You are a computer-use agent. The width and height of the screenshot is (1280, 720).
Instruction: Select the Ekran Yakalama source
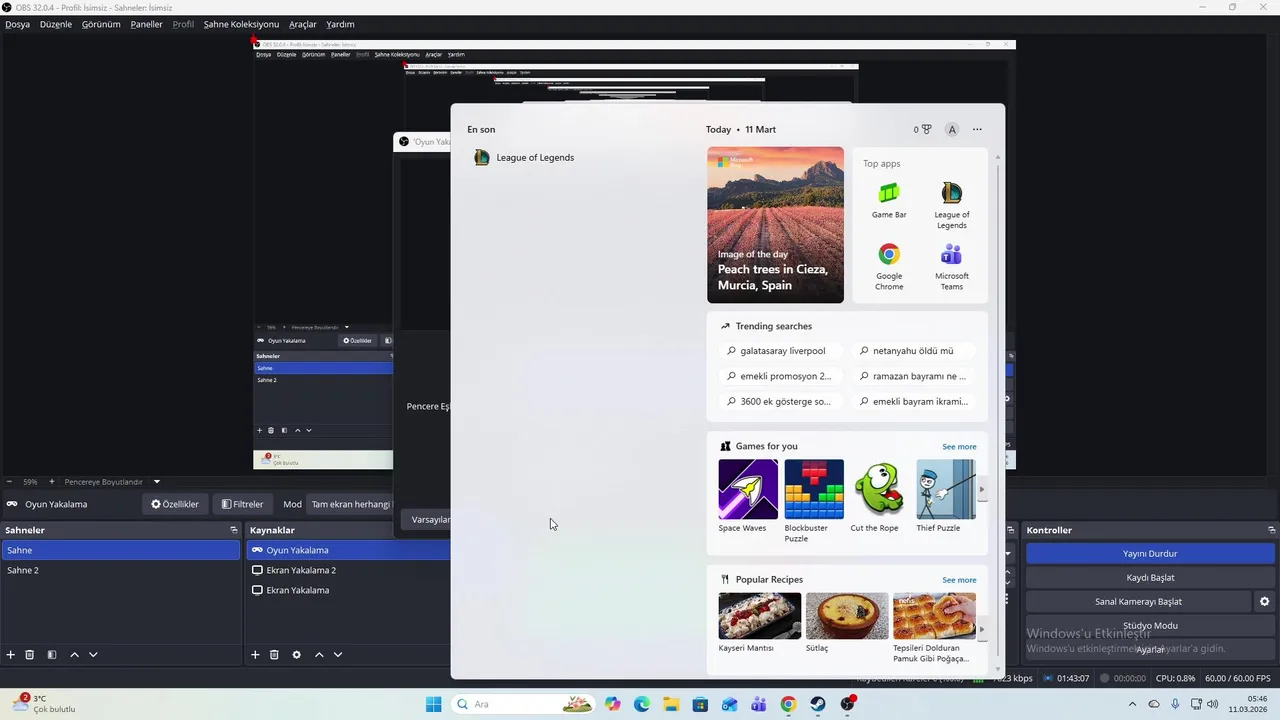coord(347,590)
